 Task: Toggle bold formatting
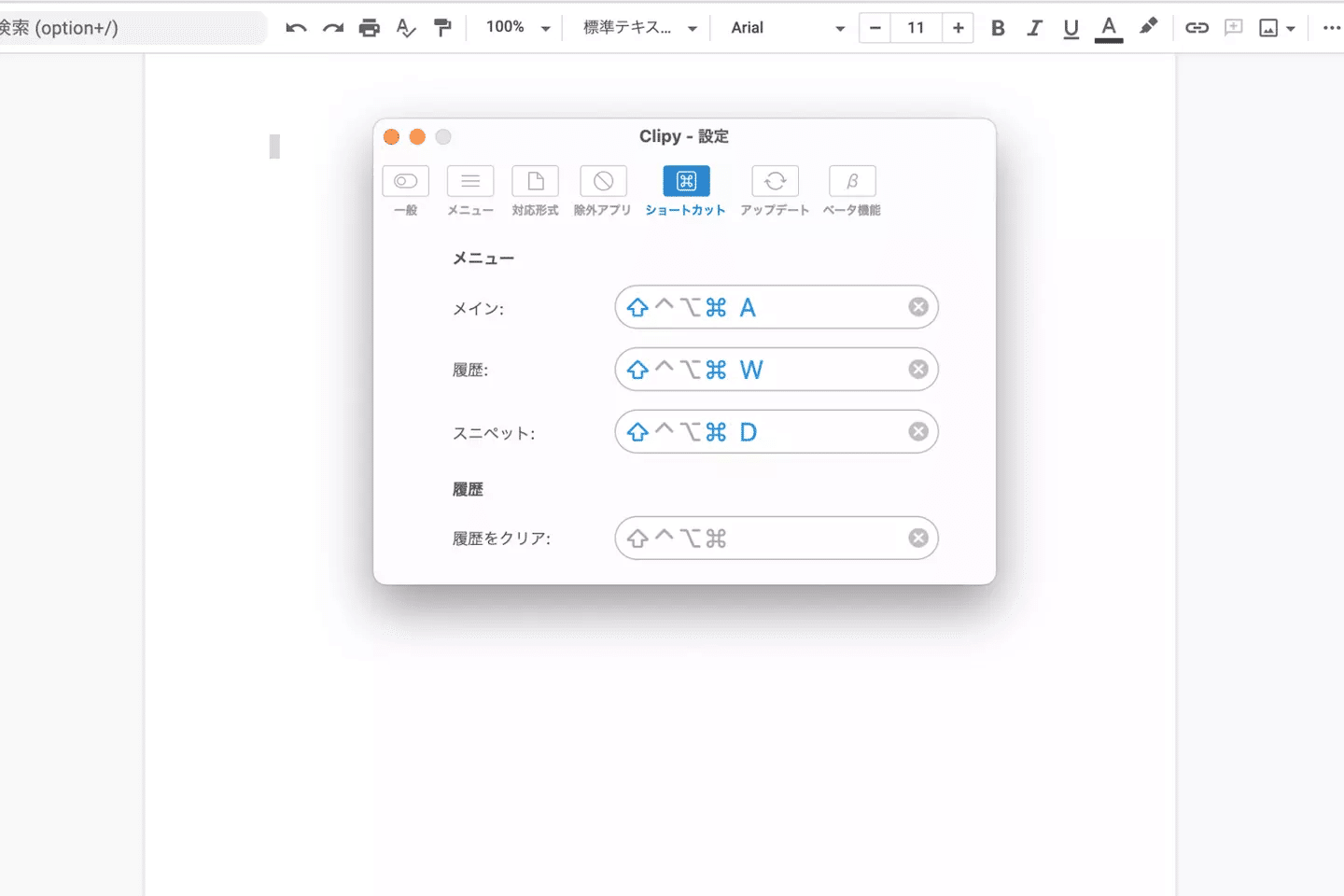pyautogui.click(x=998, y=28)
